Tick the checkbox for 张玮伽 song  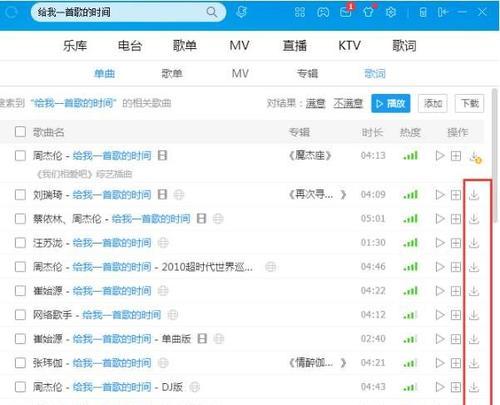tap(20, 363)
